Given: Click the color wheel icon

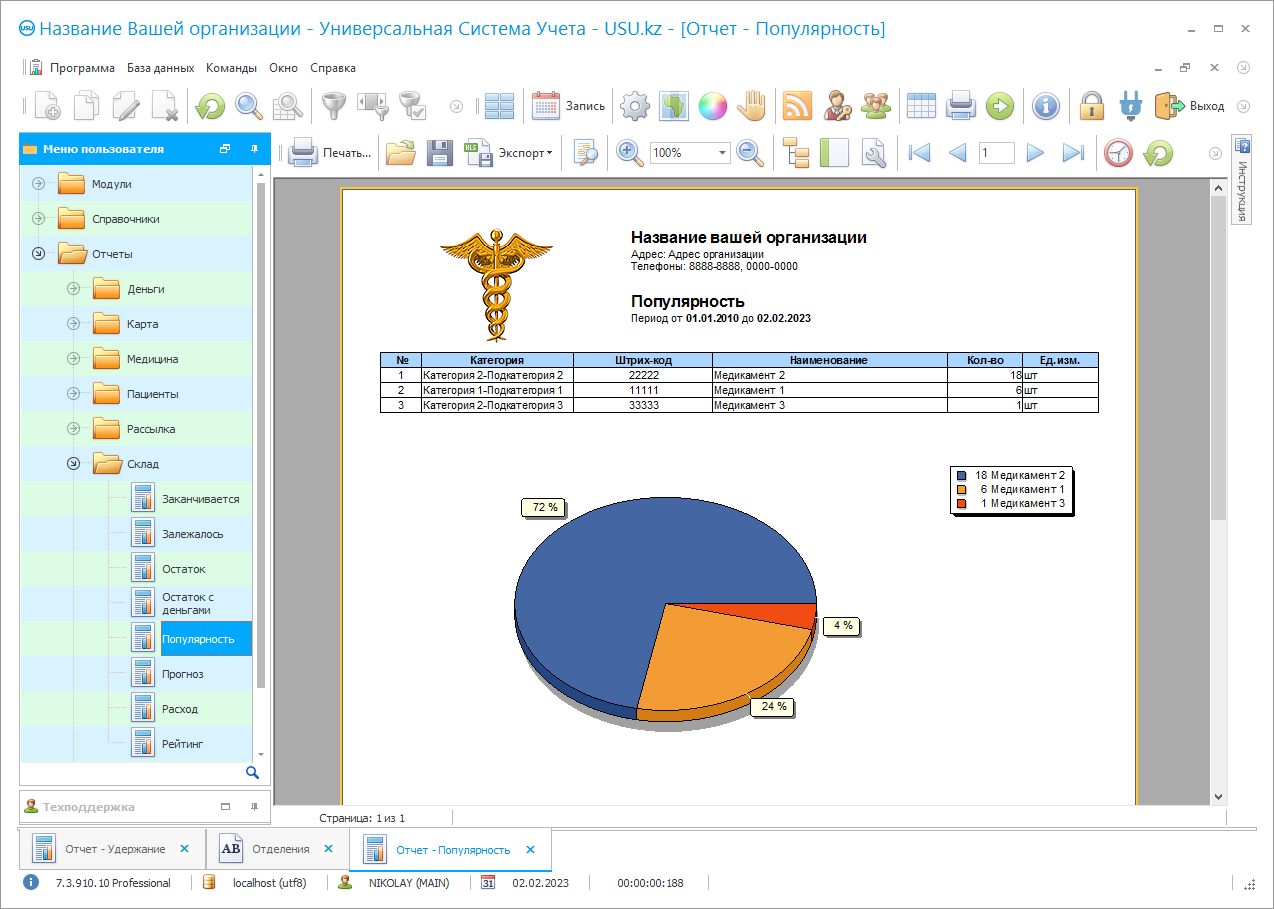Looking at the screenshot, I should click(x=712, y=106).
